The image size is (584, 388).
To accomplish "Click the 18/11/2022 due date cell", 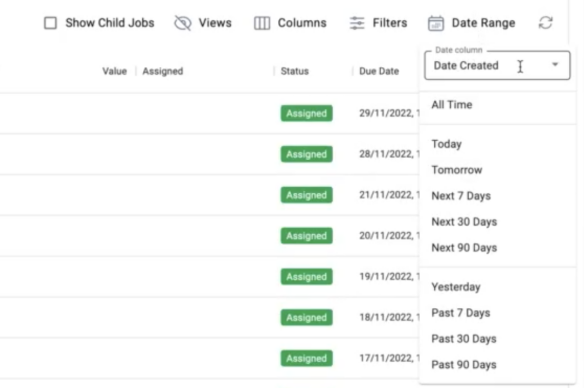I will pyautogui.click(x=389, y=318).
